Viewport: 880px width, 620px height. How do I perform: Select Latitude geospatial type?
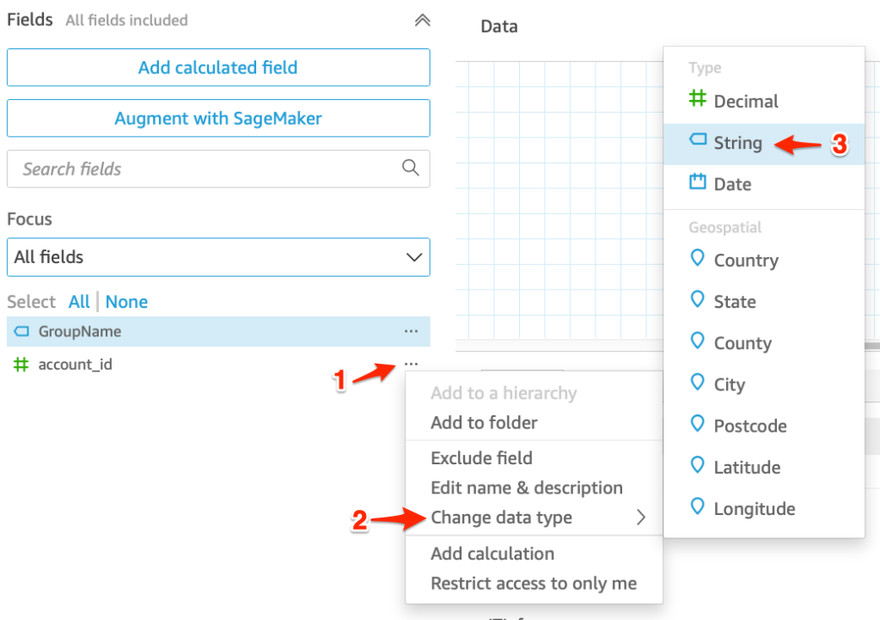coord(746,467)
